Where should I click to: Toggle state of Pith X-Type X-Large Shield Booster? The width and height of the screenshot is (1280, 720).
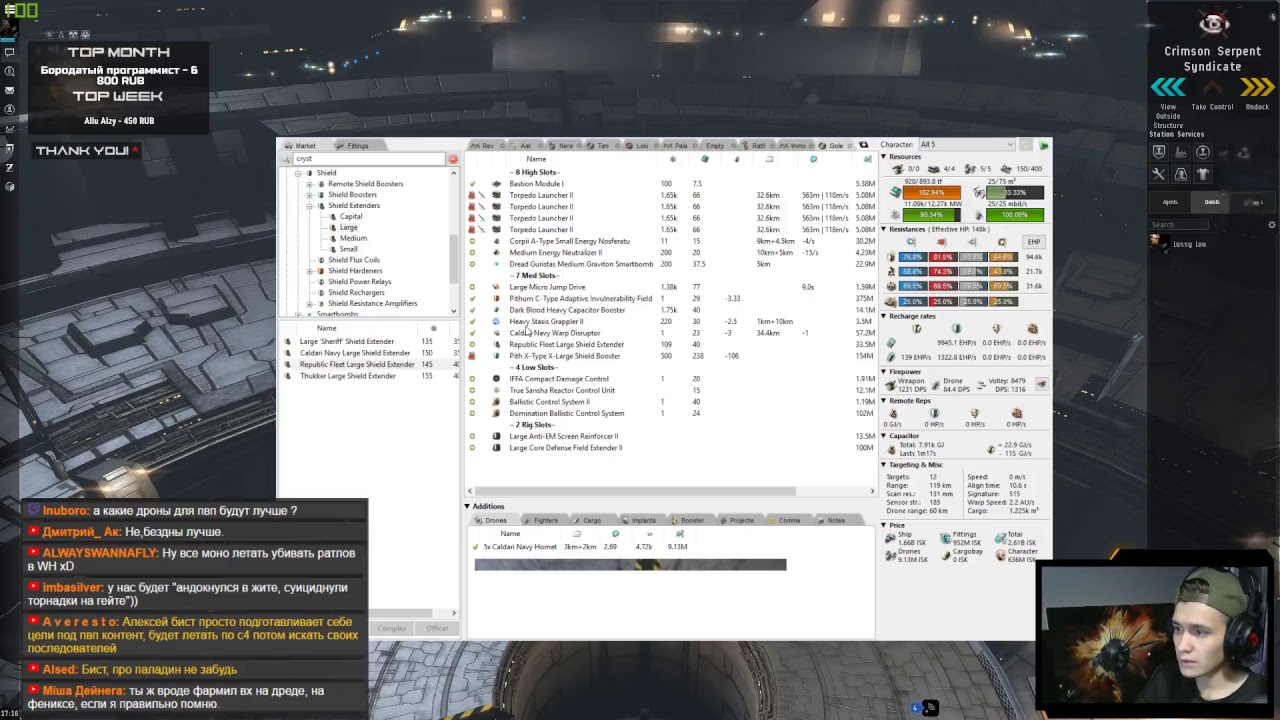coord(473,356)
